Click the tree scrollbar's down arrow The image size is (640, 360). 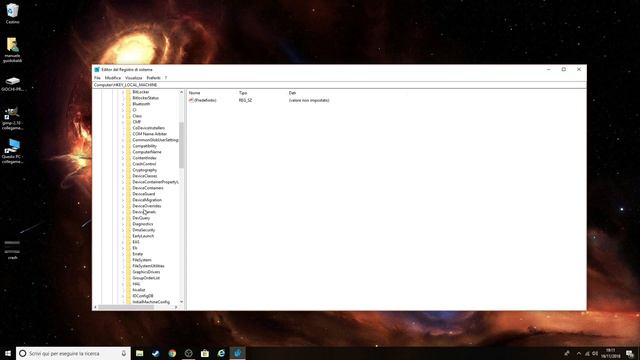[182, 302]
